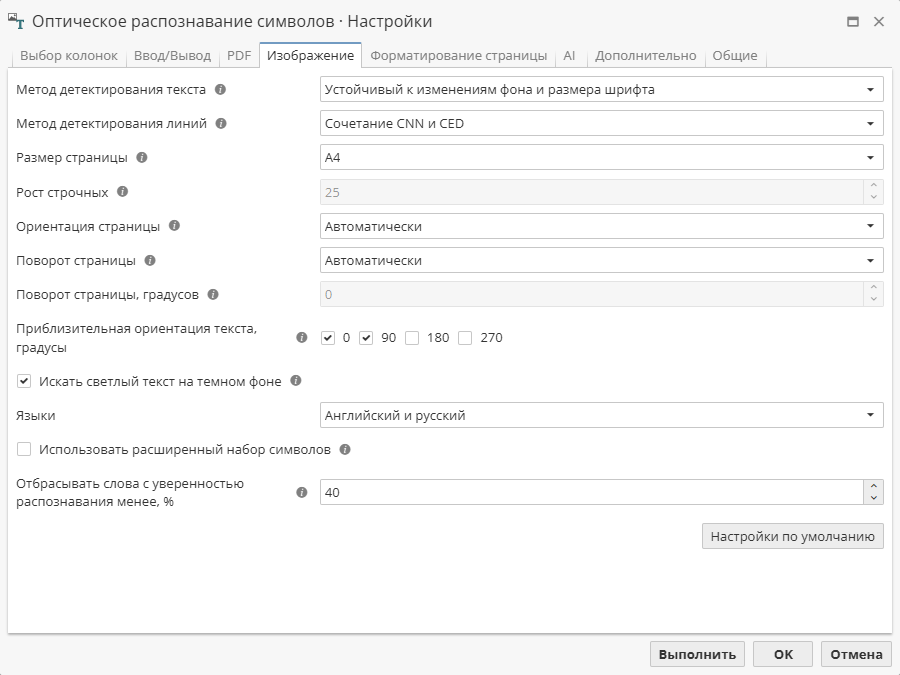Click the OCR icon in the dialog title bar

[16, 18]
